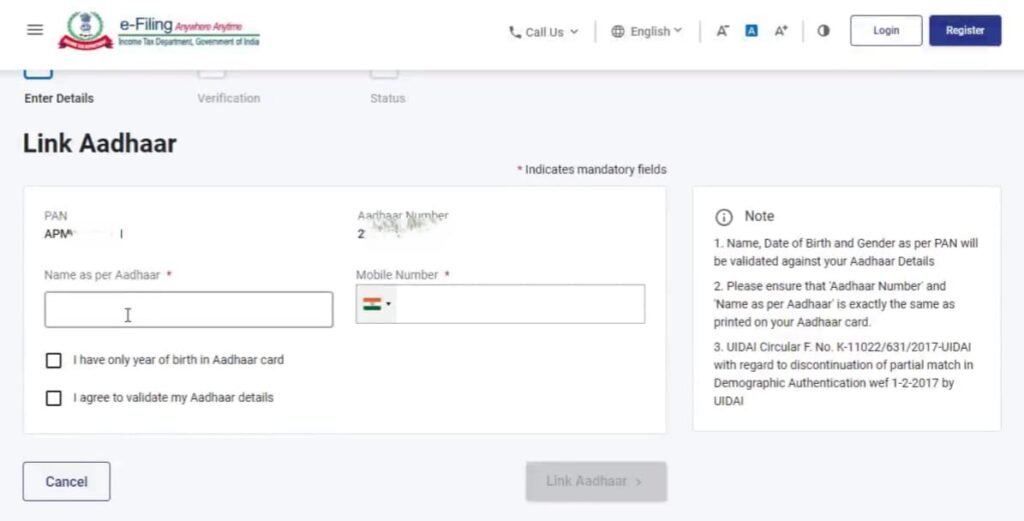1024x521 pixels.
Task: Select the default font size icon
Action: (751, 31)
